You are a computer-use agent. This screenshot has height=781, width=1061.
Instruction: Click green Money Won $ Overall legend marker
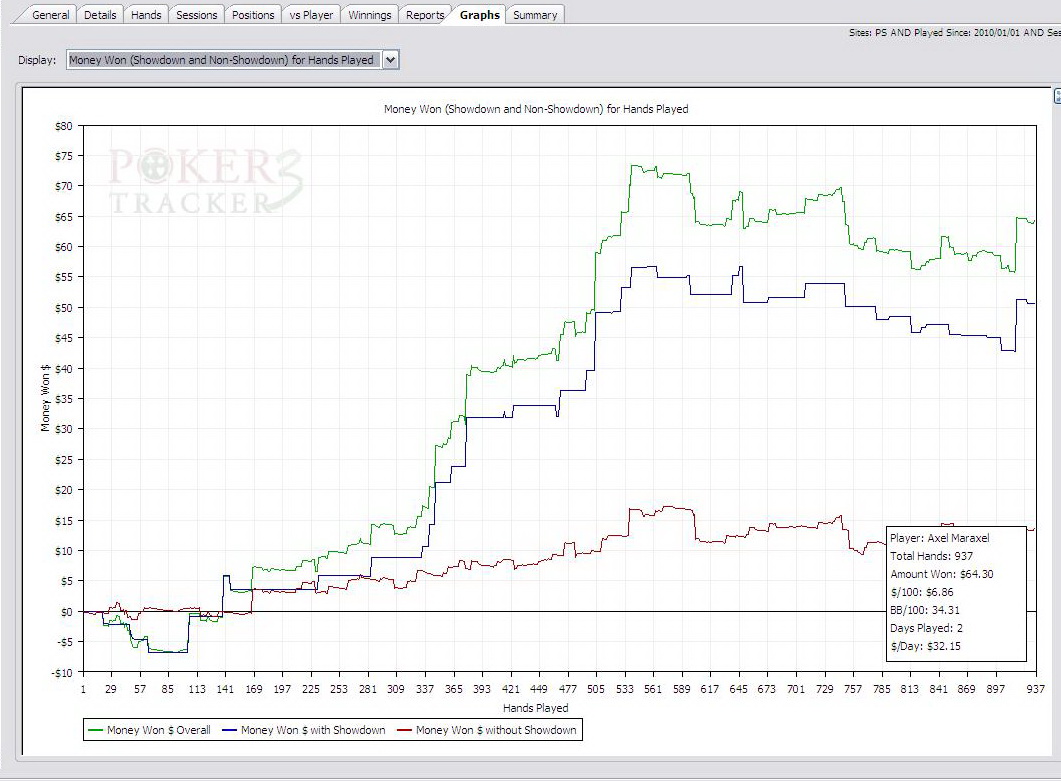(x=96, y=730)
